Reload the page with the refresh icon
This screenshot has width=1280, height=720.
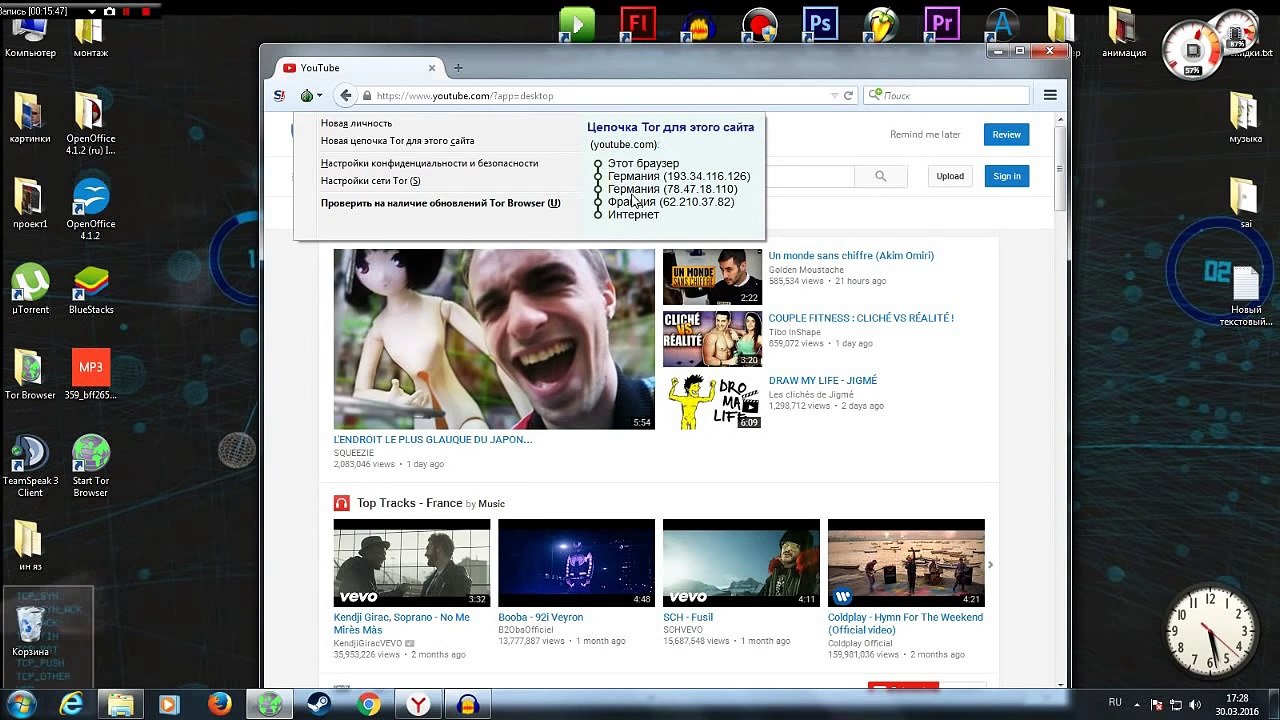[x=849, y=96]
